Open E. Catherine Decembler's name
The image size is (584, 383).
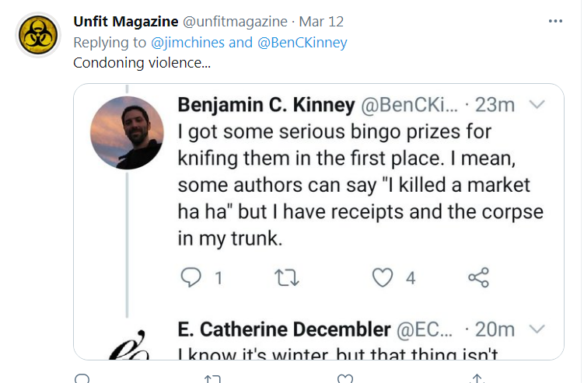pyautogui.click(x=284, y=329)
